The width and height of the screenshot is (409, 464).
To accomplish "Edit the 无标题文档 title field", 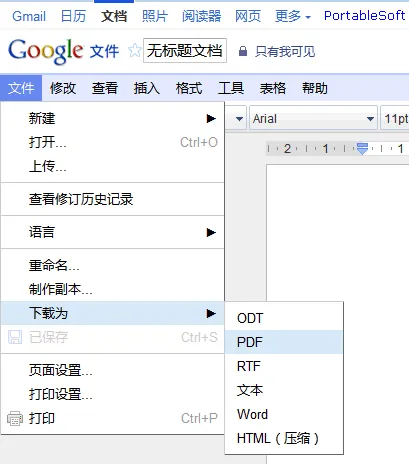I will click(185, 51).
